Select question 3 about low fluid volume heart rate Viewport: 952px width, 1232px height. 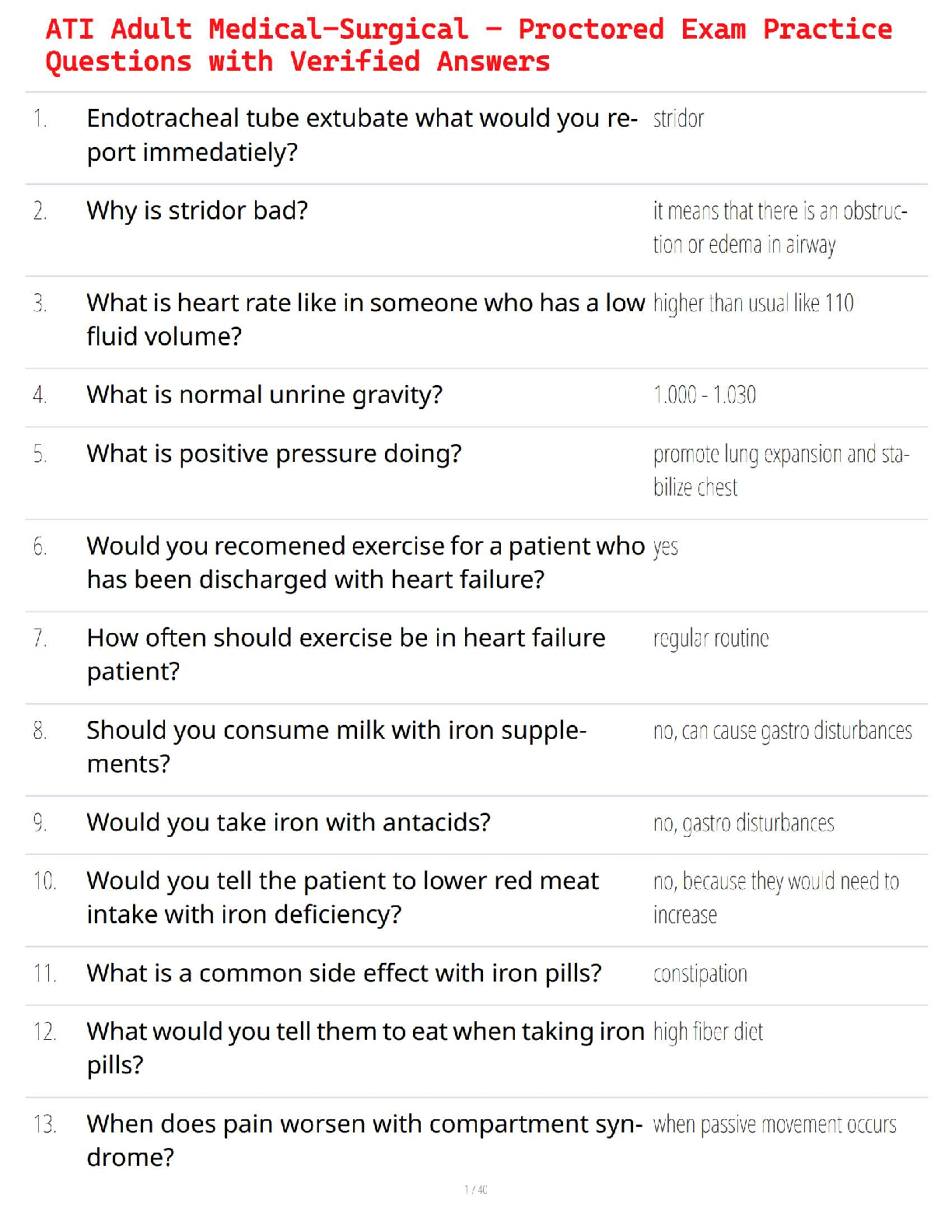pos(366,319)
